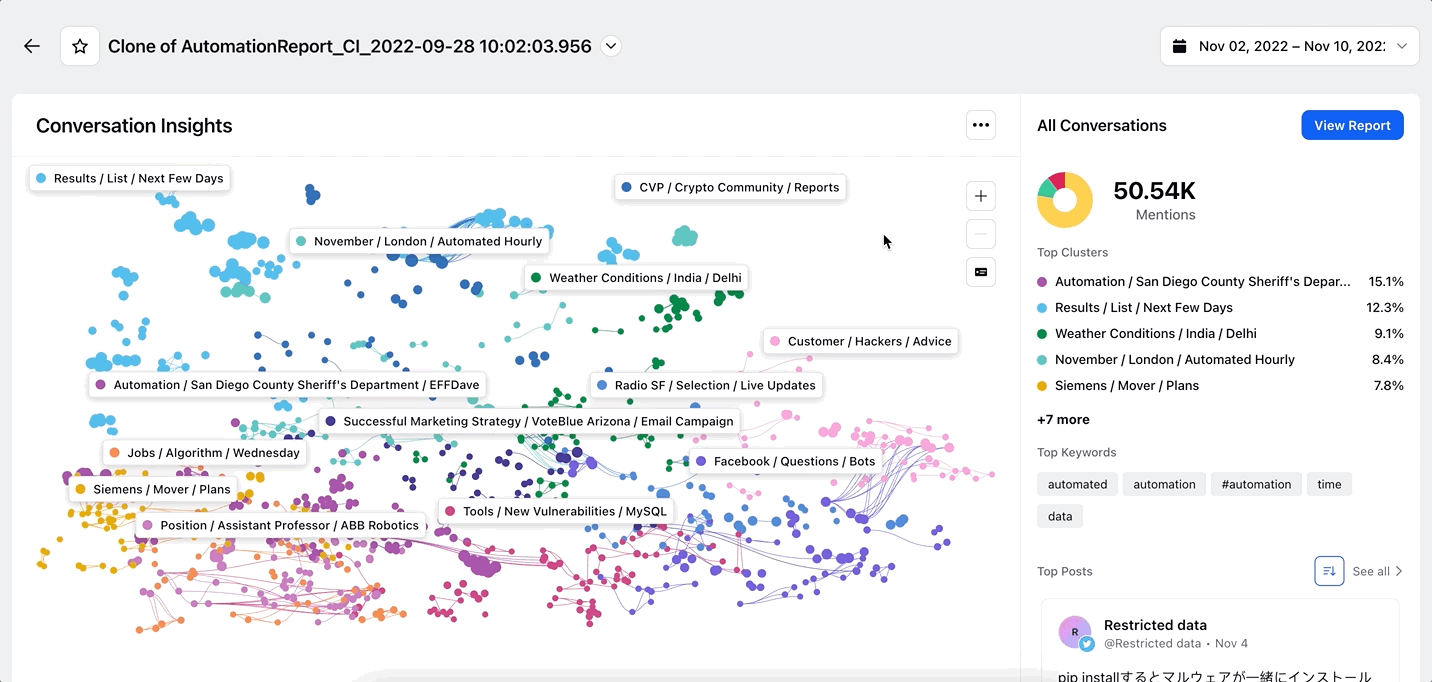Zoom in with the plus icon
This screenshot has width=1432, height=682.
coord(981,196)
